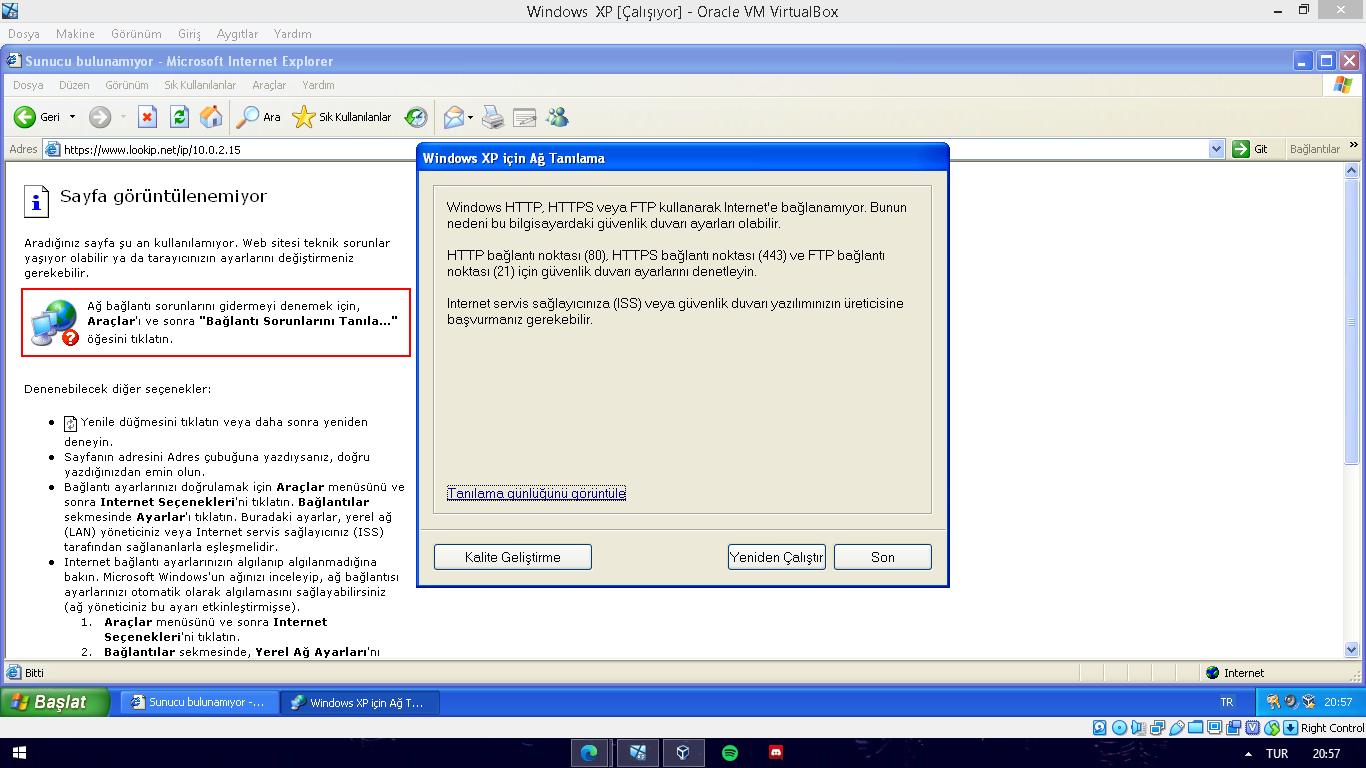Print the page using the printer icon
Viewport: 1366px width, 768px height.
pyautogui.click(x=493, y=117)
